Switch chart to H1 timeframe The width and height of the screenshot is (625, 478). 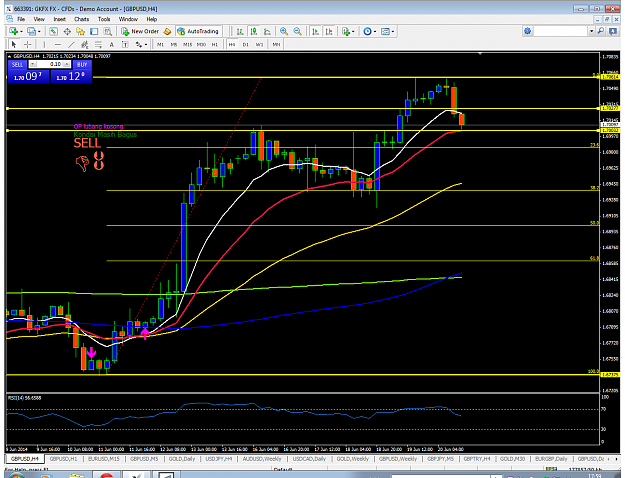[x=215, y=44]
